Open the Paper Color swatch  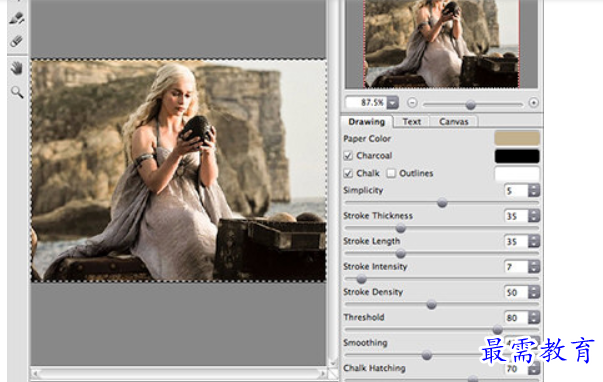[x=517, y=138]
